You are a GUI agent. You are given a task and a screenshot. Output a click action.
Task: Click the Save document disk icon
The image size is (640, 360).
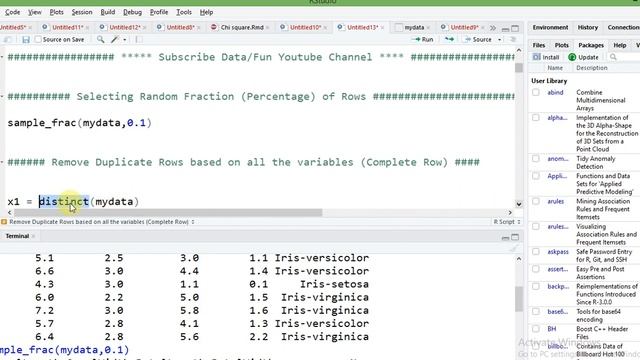click(x=26, y=40)
